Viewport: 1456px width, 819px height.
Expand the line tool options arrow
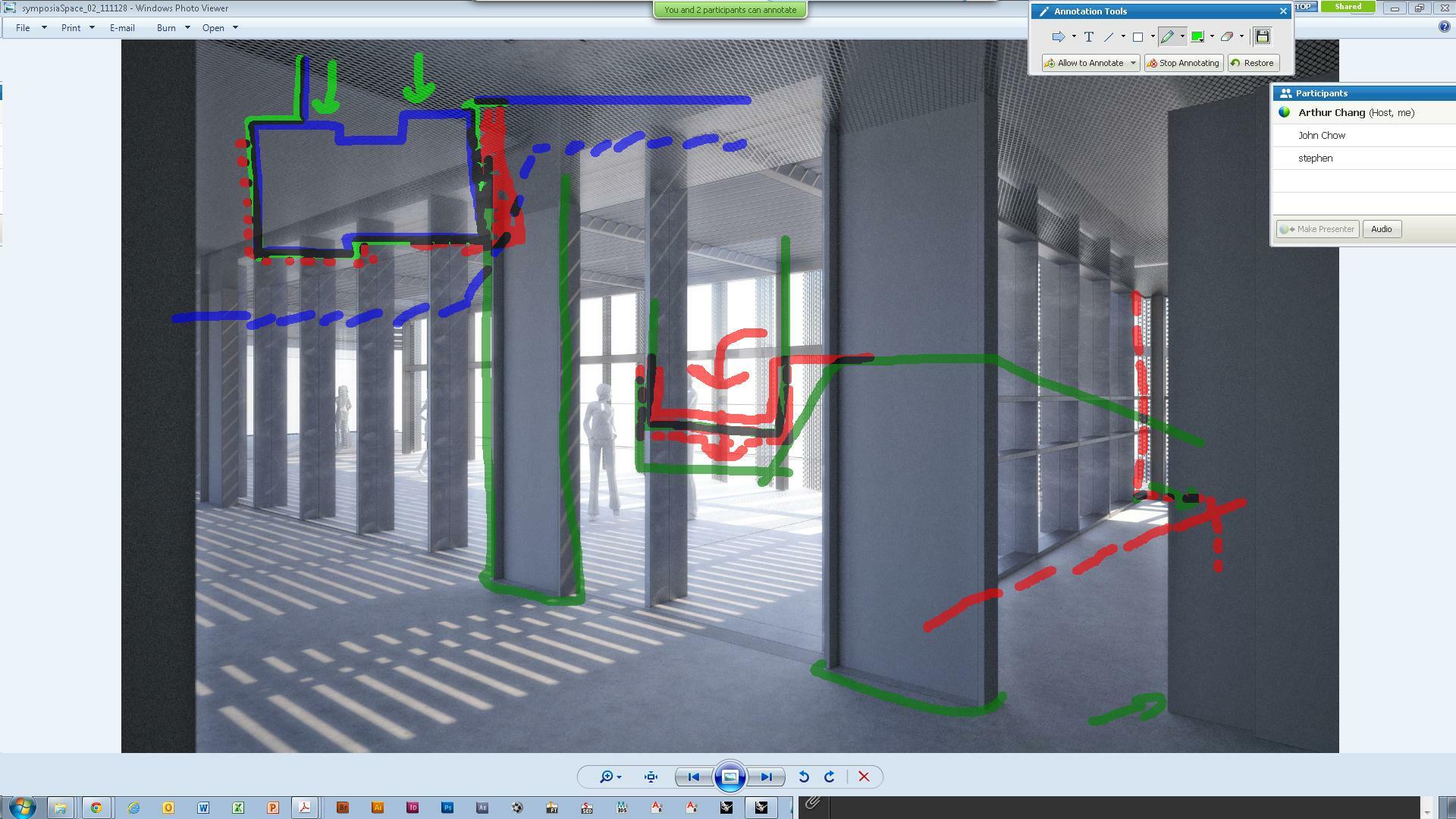click(x=1123, y=36)
